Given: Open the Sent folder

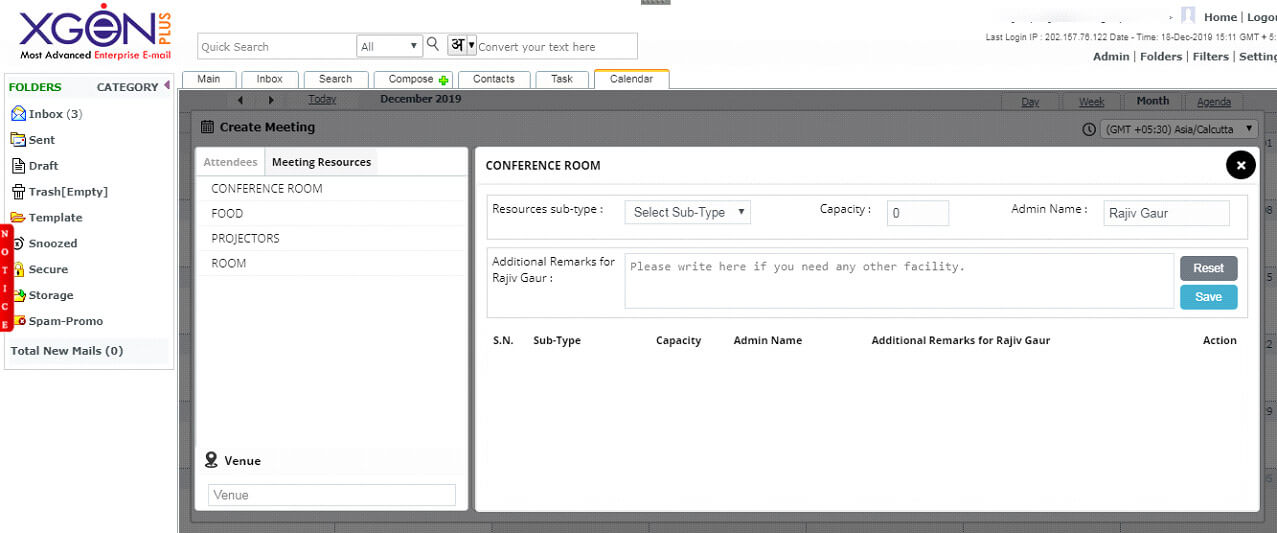Looking at the screenshot, I should [42, 140].
